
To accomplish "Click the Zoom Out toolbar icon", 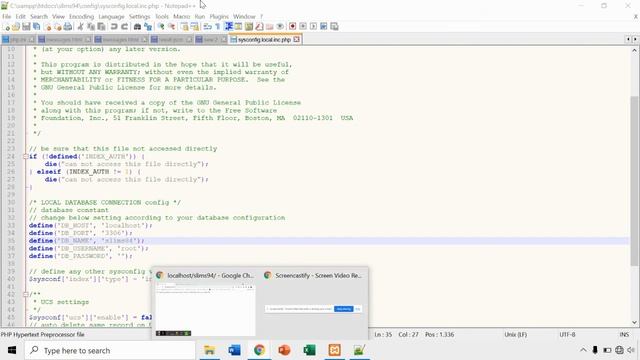I will (x=171, y=27).
